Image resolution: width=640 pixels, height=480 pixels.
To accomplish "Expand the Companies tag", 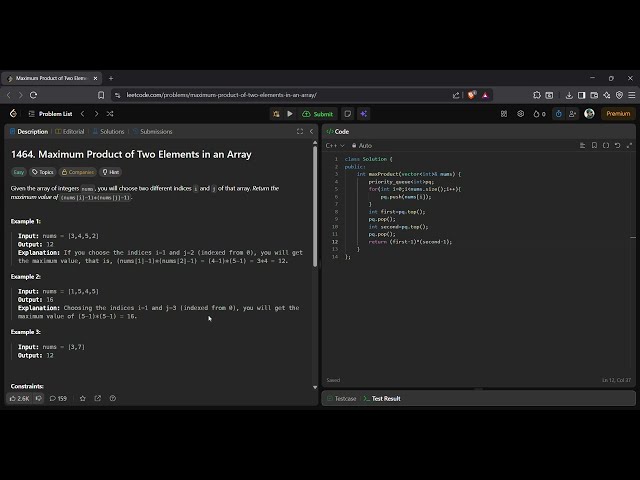I will pos(78,172).
